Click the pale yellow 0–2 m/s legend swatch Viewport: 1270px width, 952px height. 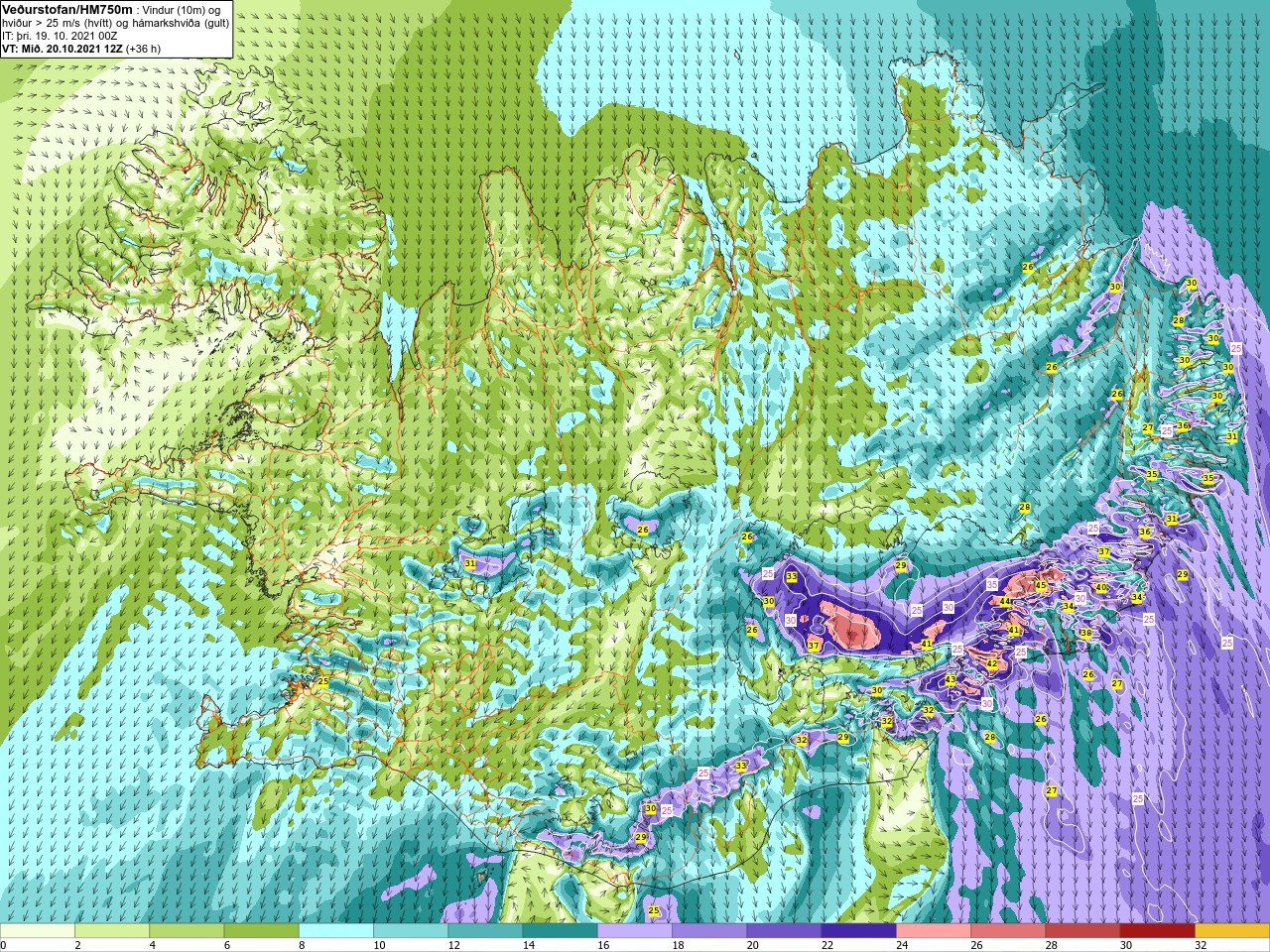pyautogui.click(x=38, y=930)
